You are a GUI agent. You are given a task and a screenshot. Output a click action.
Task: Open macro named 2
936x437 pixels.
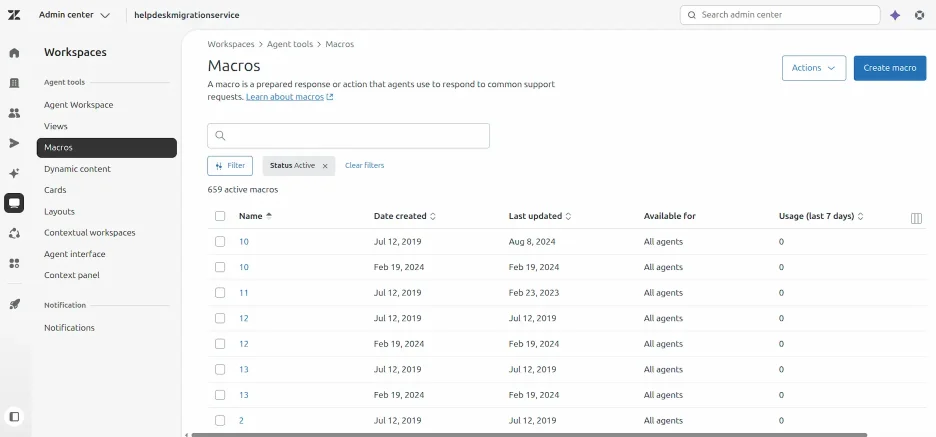click(x=241, y=420)
